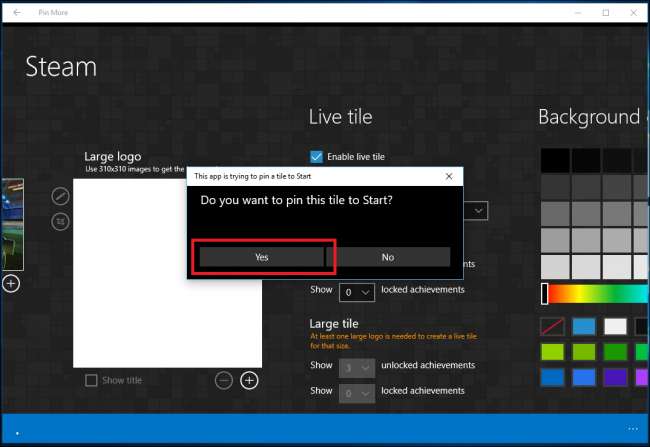Minimize the Pin More window

pyautogui.click(x=578, y=12)
